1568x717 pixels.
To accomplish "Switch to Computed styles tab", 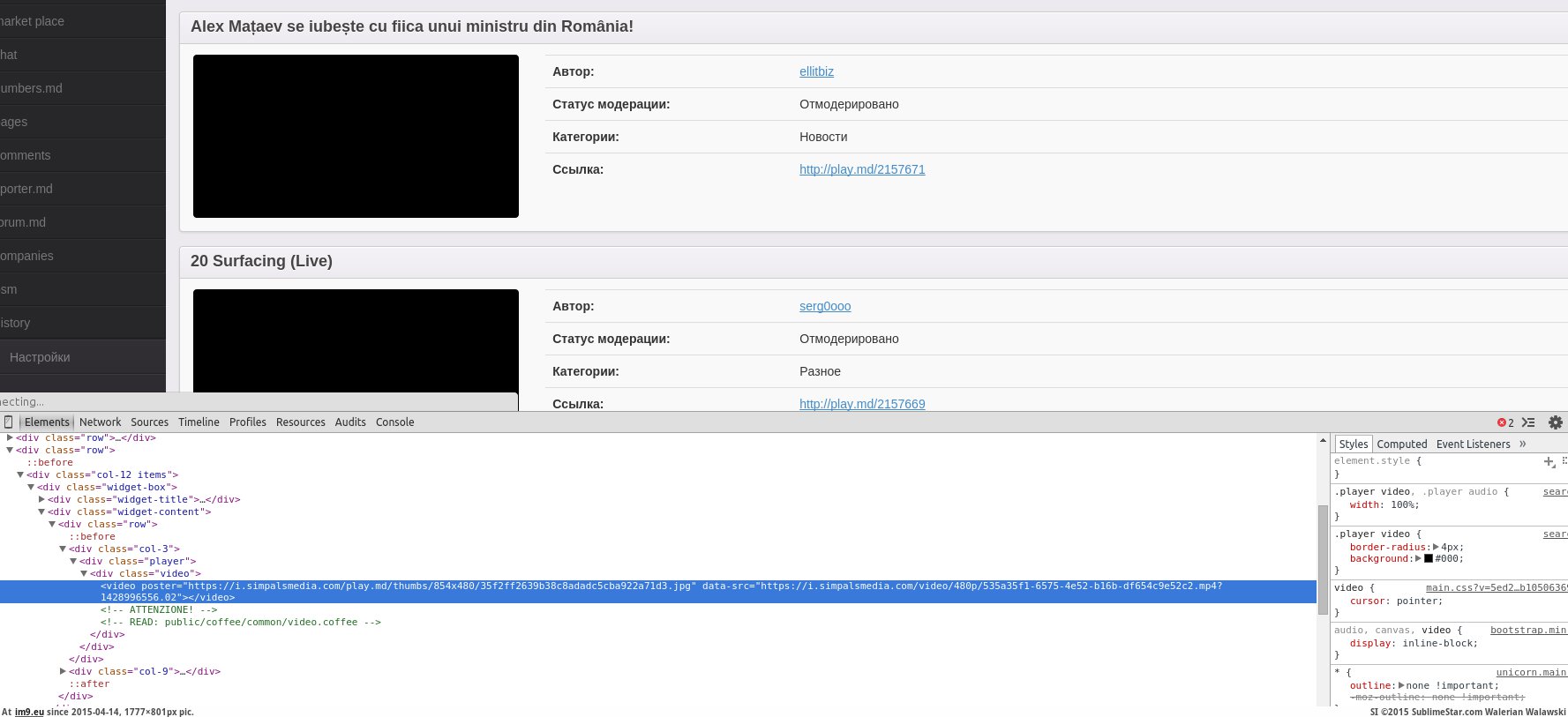I will (x=1401, y=444).
